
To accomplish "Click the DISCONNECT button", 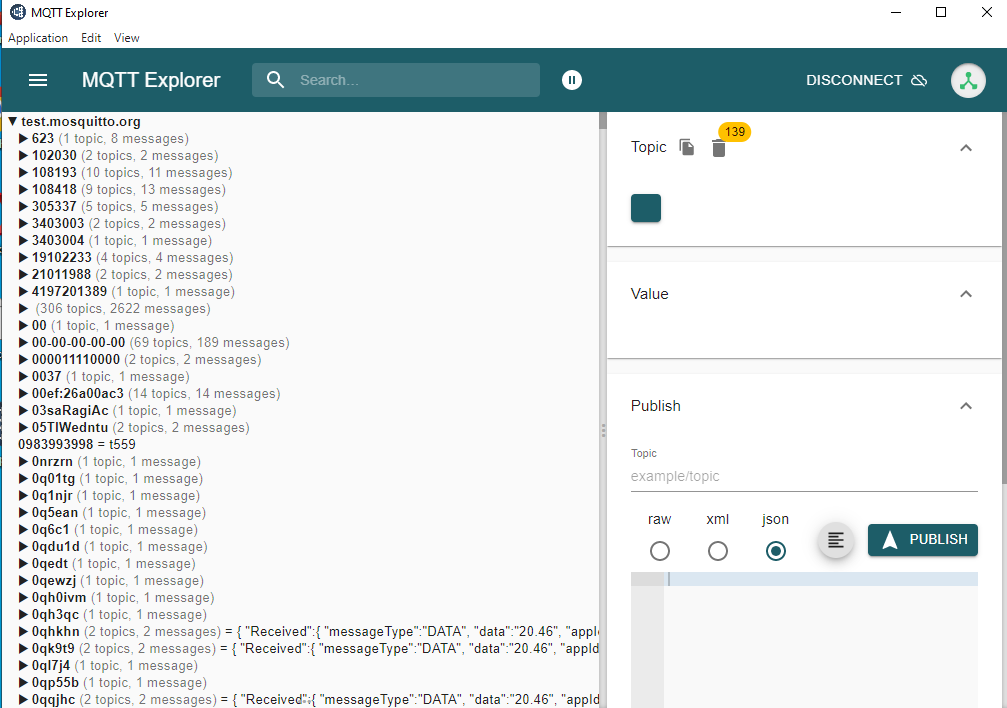I will tap(866, 80).
